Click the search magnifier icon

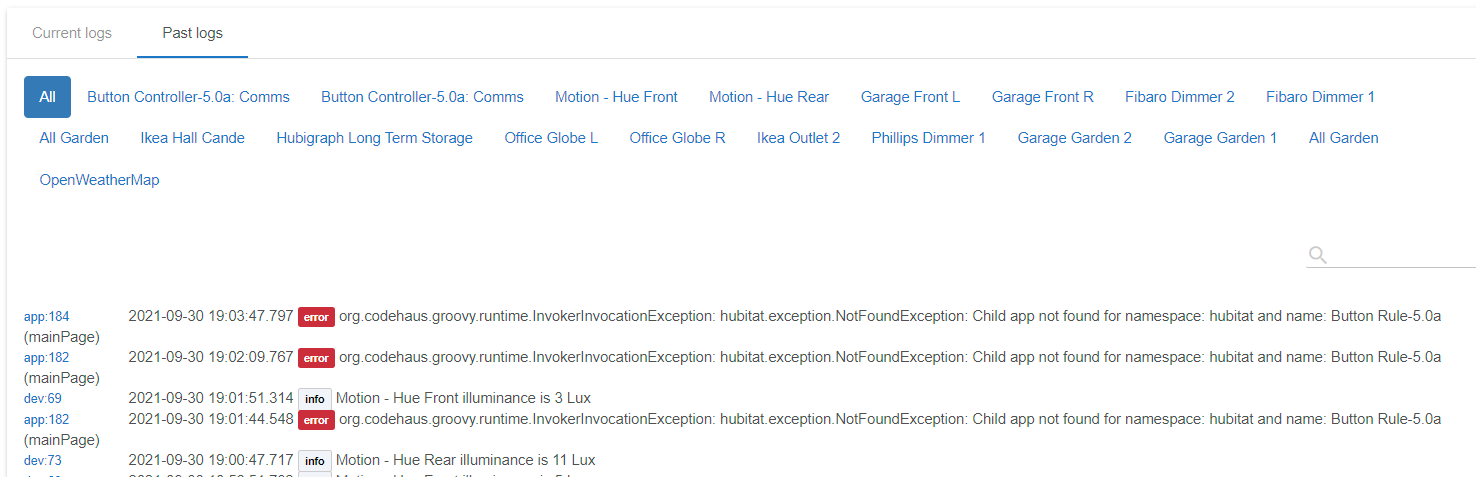coord(1318,255)
